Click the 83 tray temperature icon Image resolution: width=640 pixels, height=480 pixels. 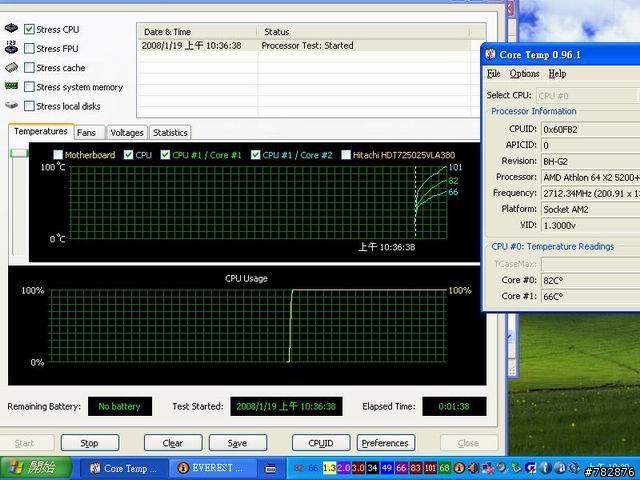[x=416, y=468]
